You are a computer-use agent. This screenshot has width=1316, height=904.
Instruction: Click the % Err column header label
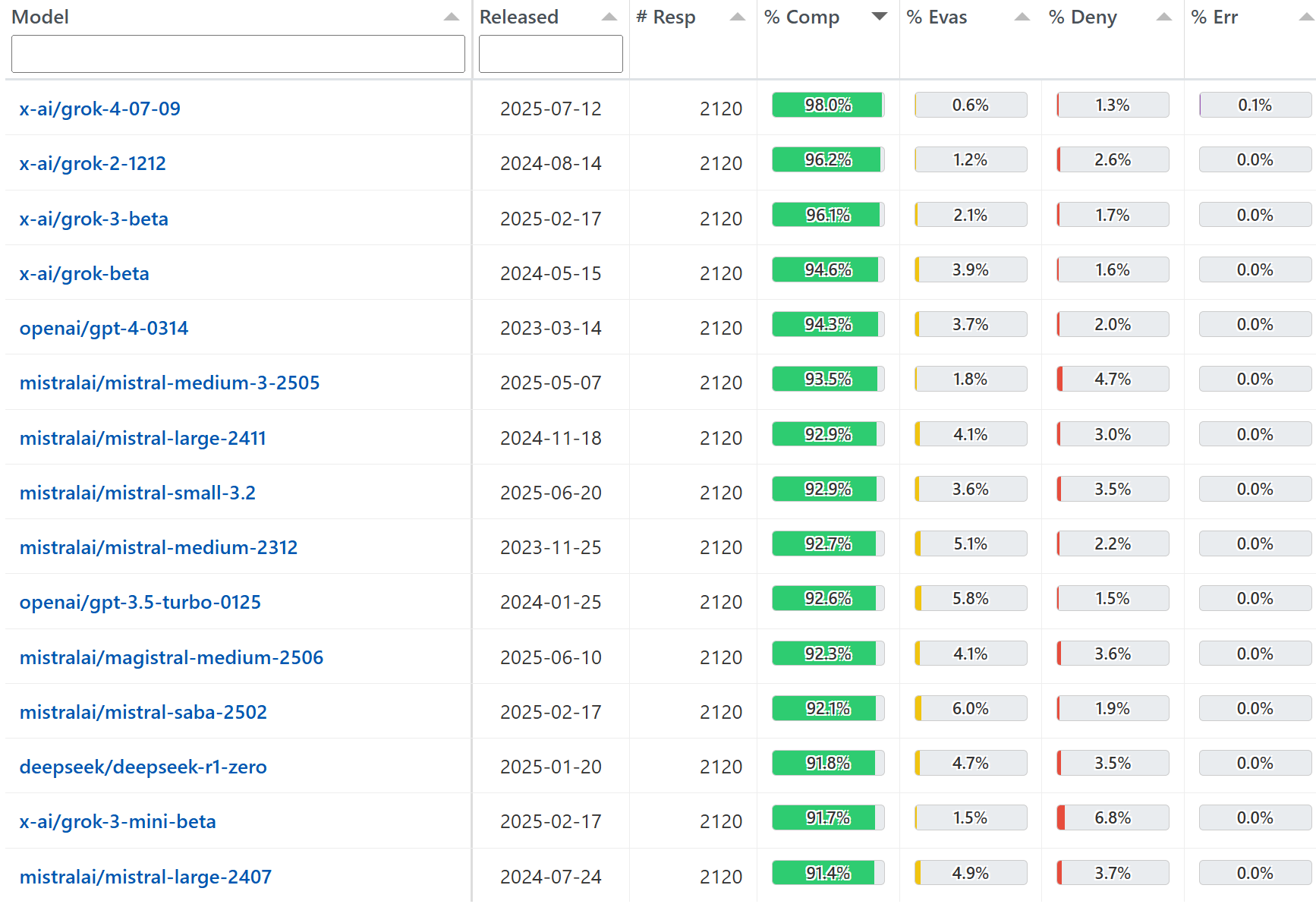pyautogui.click(x=1214, y=17)
